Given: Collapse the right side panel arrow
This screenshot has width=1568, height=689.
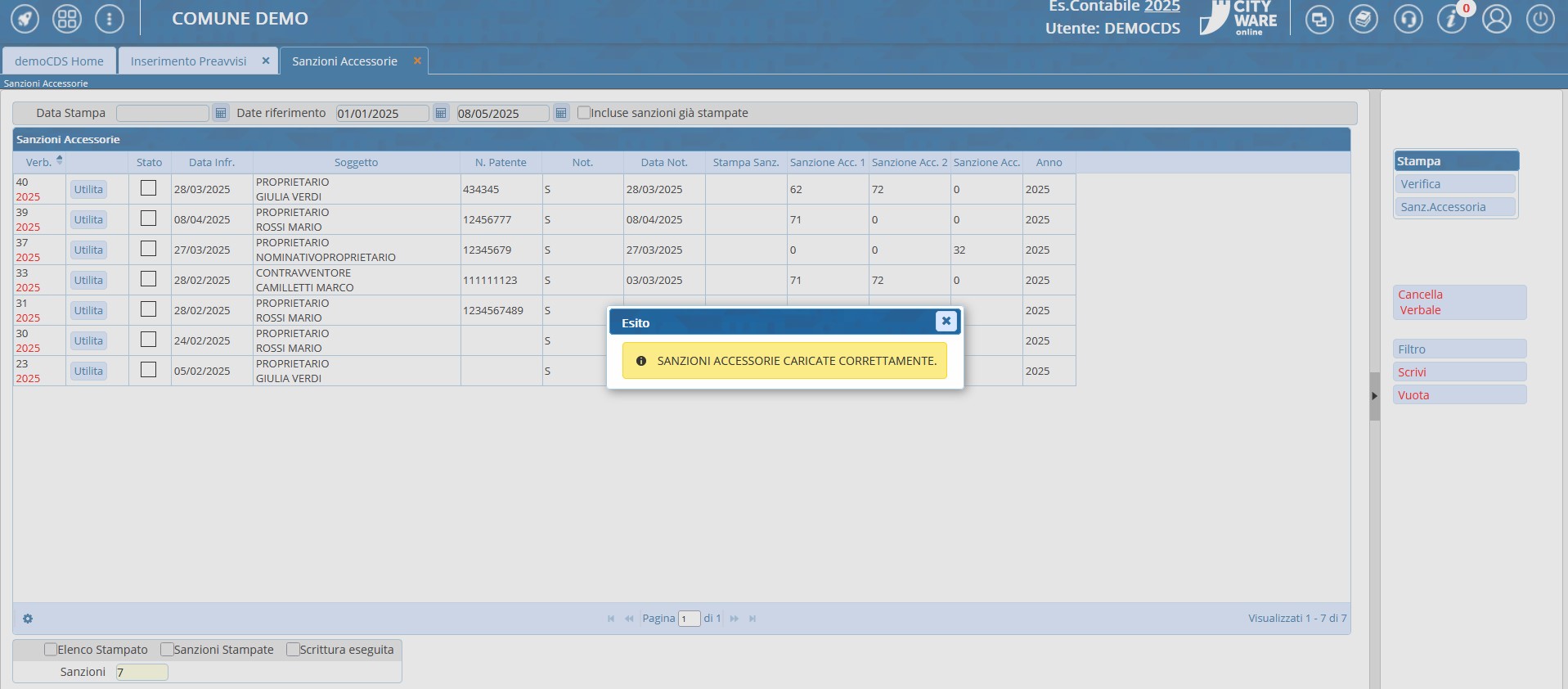Looking at the screenshot, I should tap(1374, 396).
